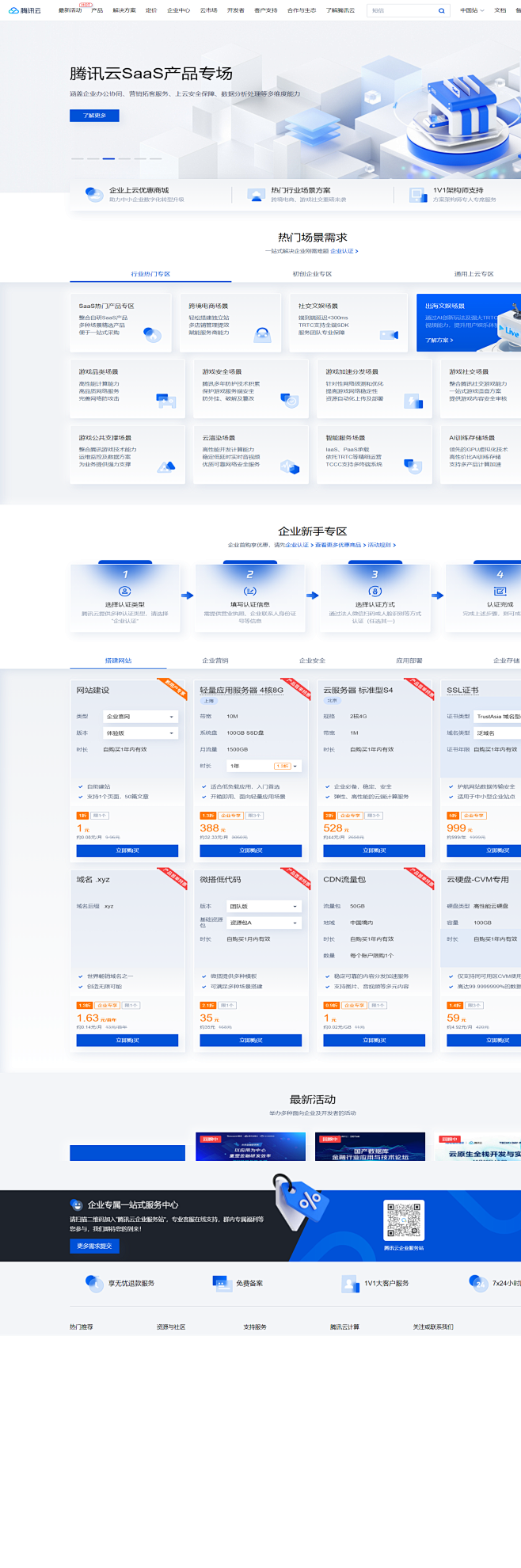Viewport: 521px width, 1568px height.
Task: Click the 1V1 architect support icon
Action: click(x=418, y=194)
